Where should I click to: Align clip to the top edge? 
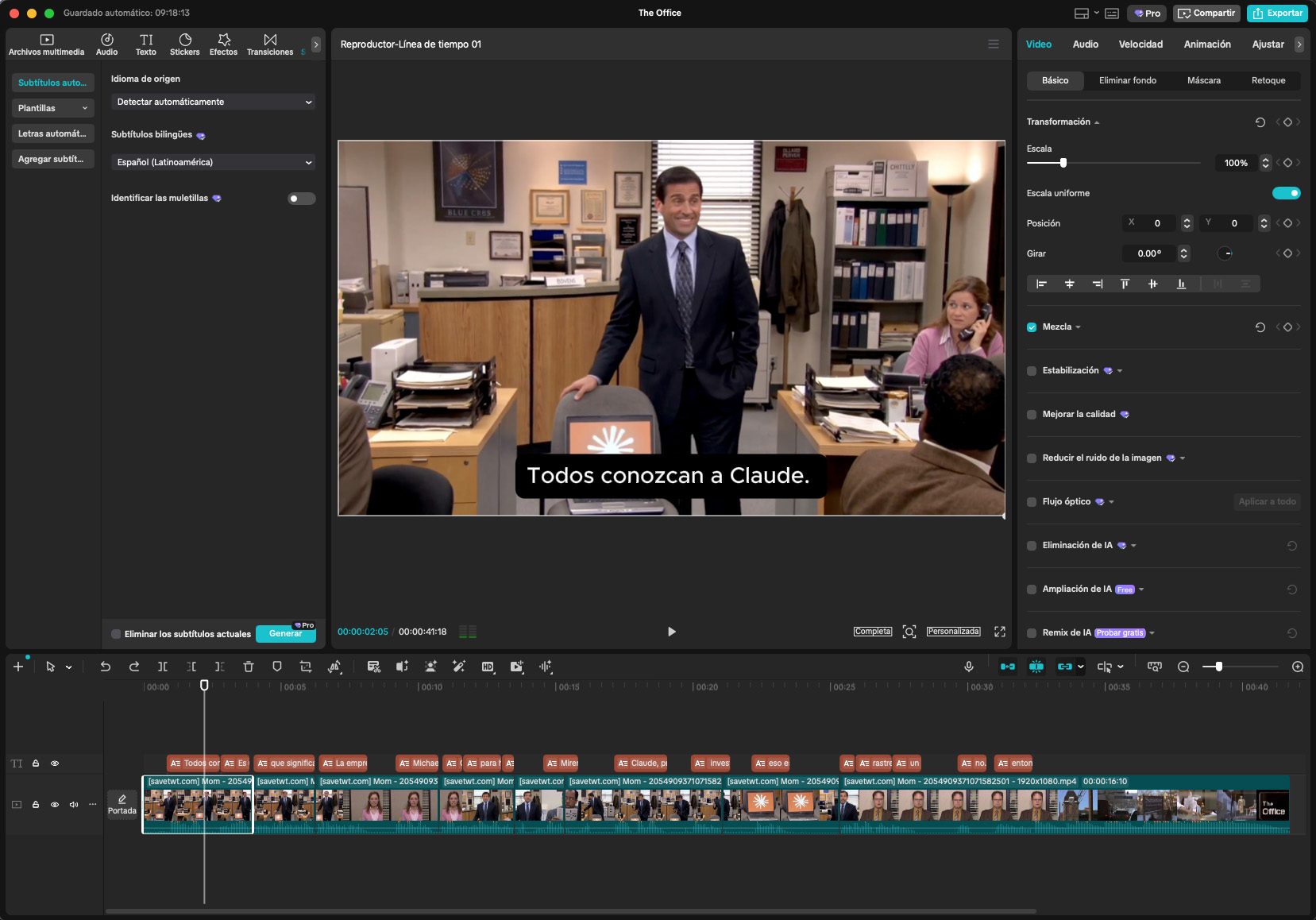(1125, 284)
